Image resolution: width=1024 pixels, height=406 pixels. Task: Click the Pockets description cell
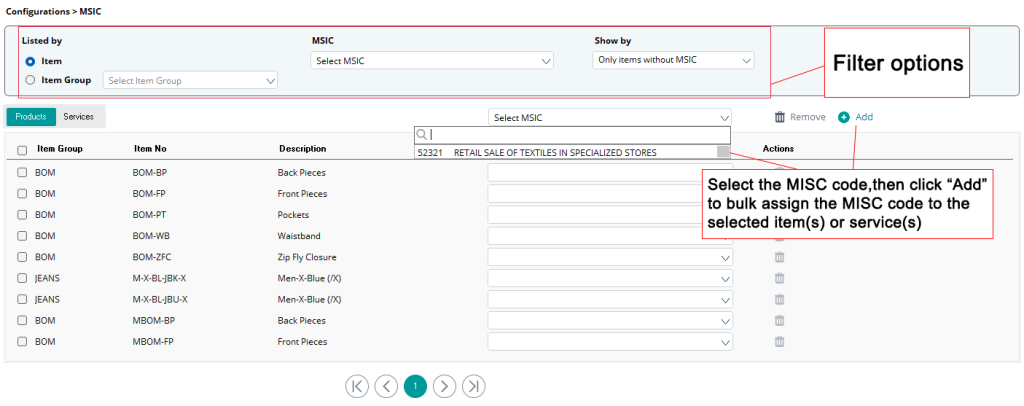click(293, 215)
